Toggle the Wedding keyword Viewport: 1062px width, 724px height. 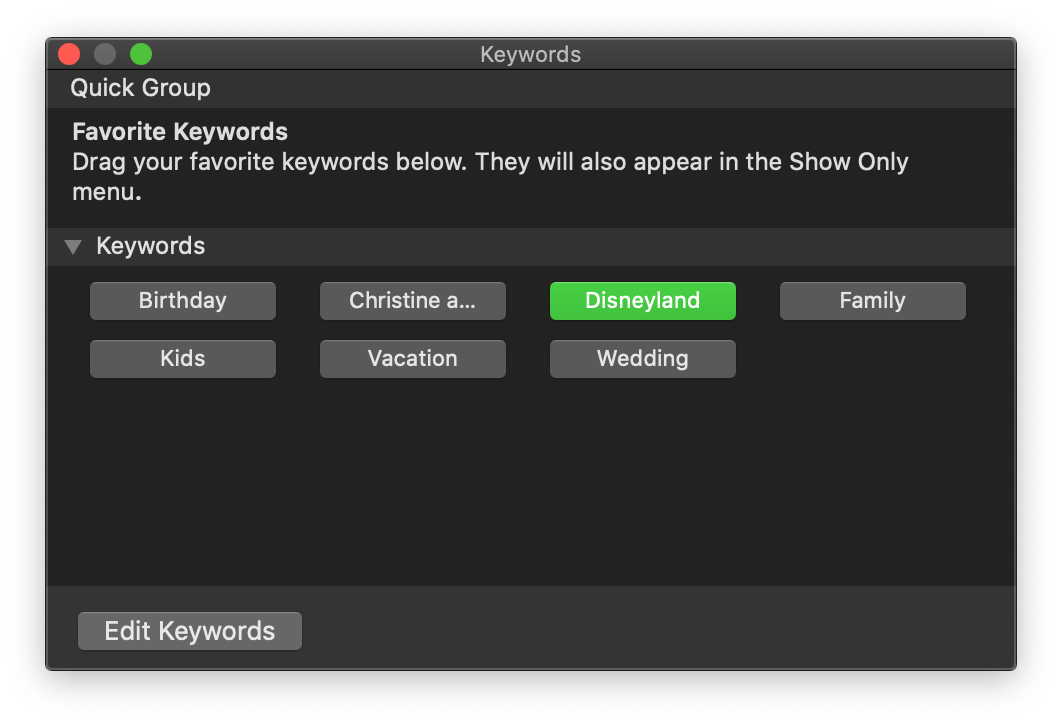(x=643, y=359)
